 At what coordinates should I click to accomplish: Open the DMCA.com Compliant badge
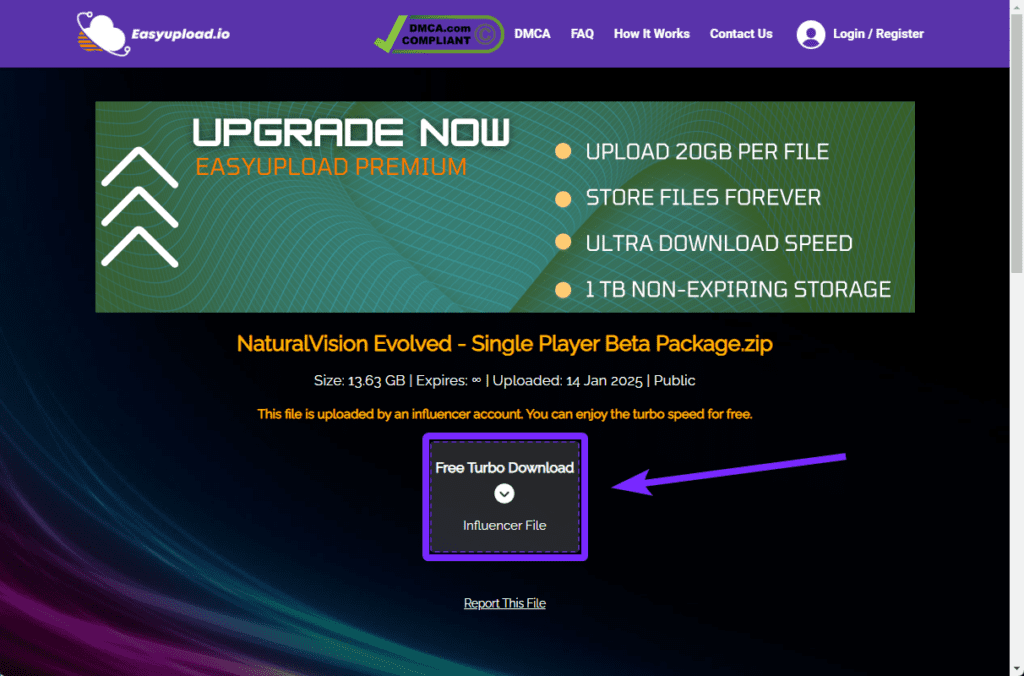point(439,34)
